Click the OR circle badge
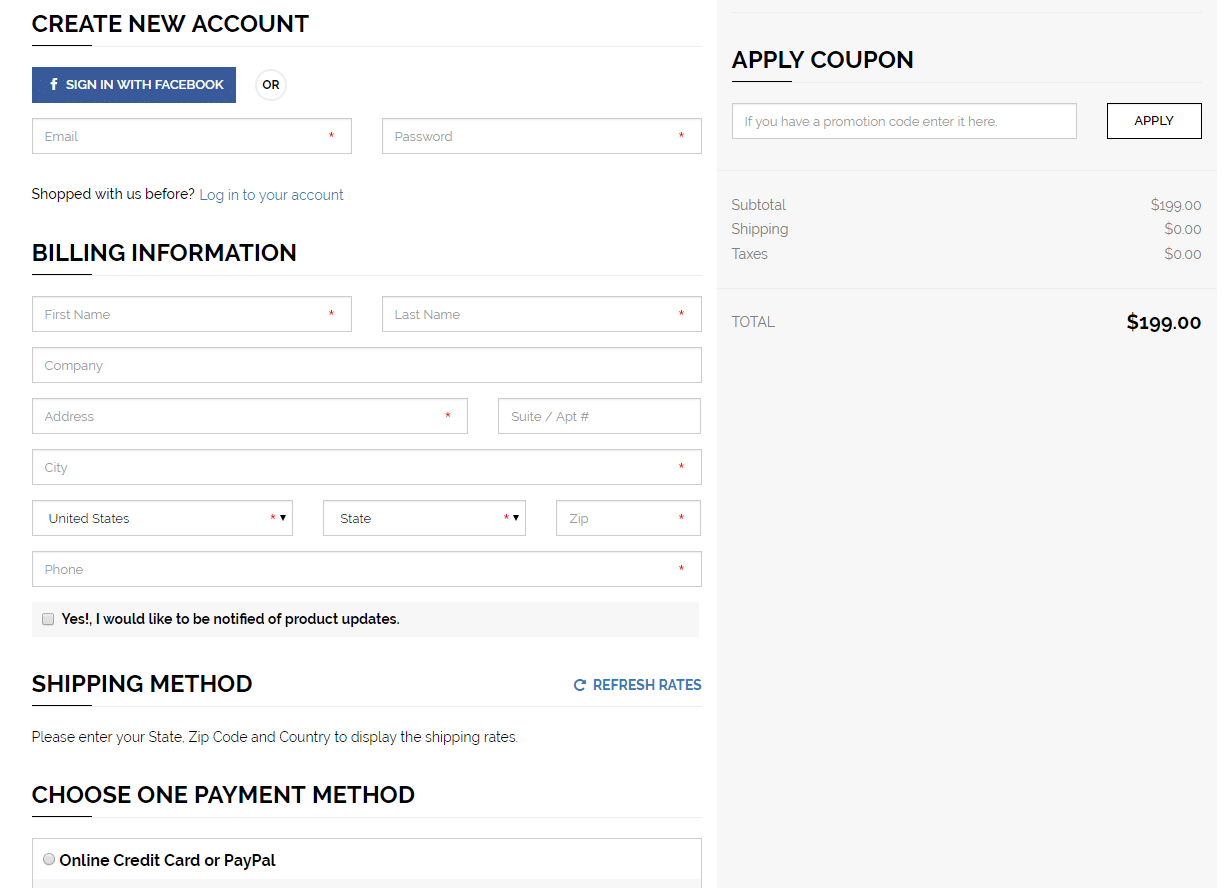The image size is (1232, 888). click(x=271, y=85)
